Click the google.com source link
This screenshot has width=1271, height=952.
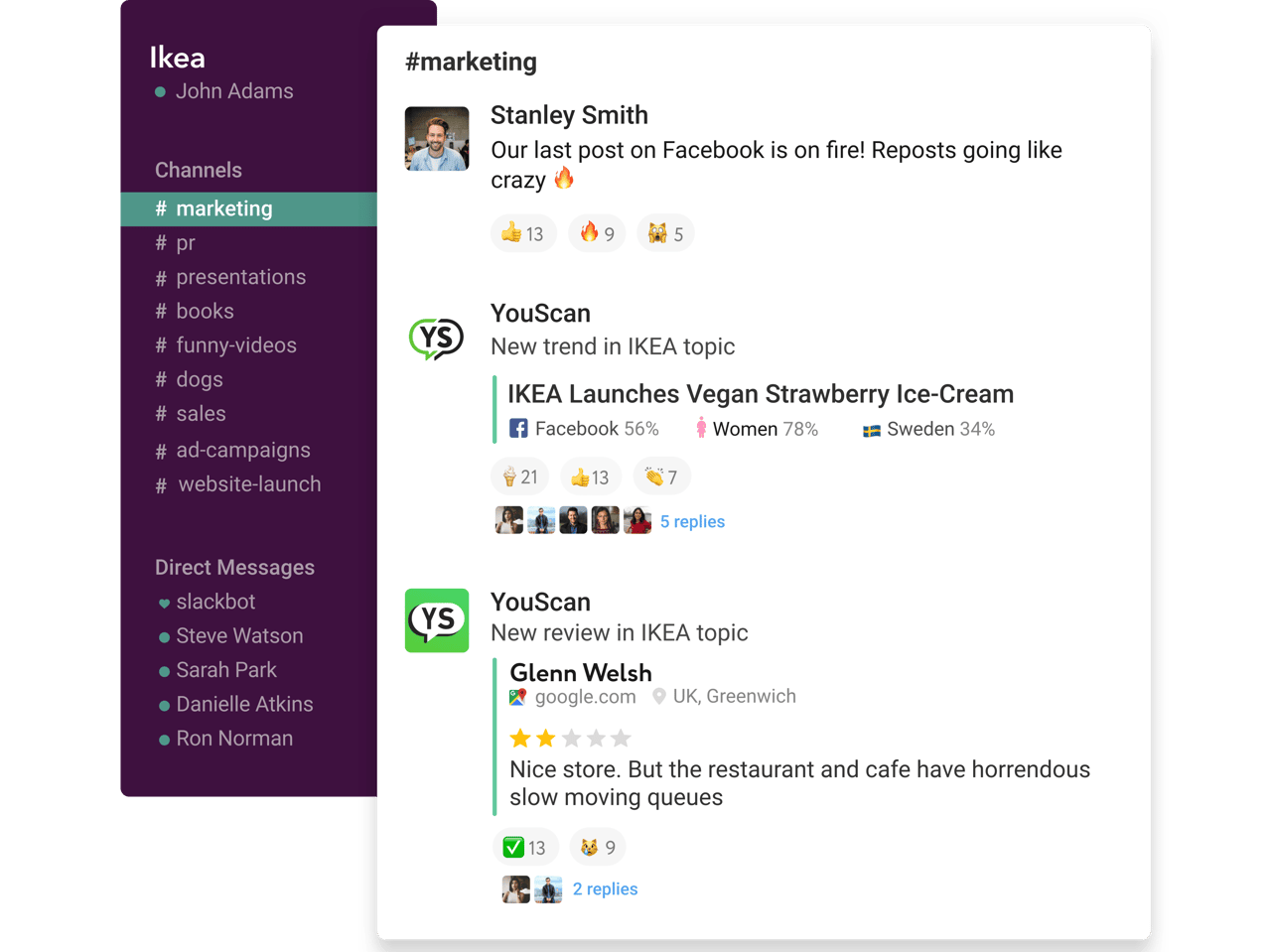pos(583,697)
